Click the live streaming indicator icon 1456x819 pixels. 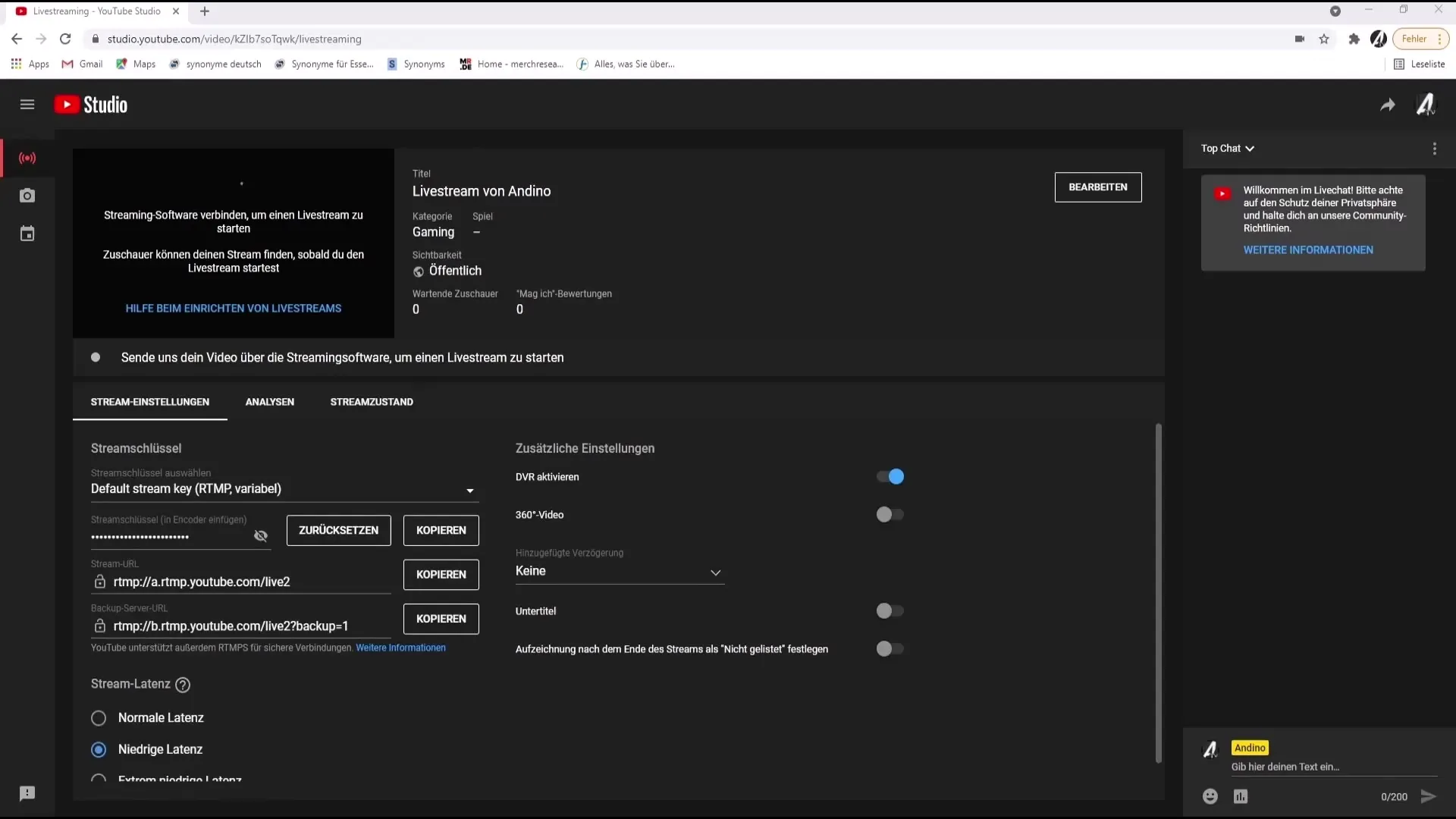(27, 157)
